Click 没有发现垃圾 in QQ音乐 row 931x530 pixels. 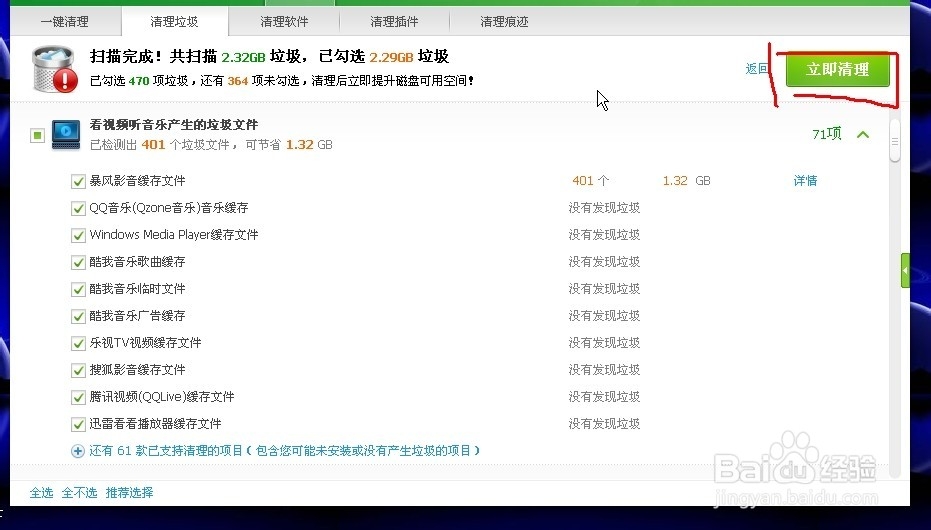click(604, 208)
